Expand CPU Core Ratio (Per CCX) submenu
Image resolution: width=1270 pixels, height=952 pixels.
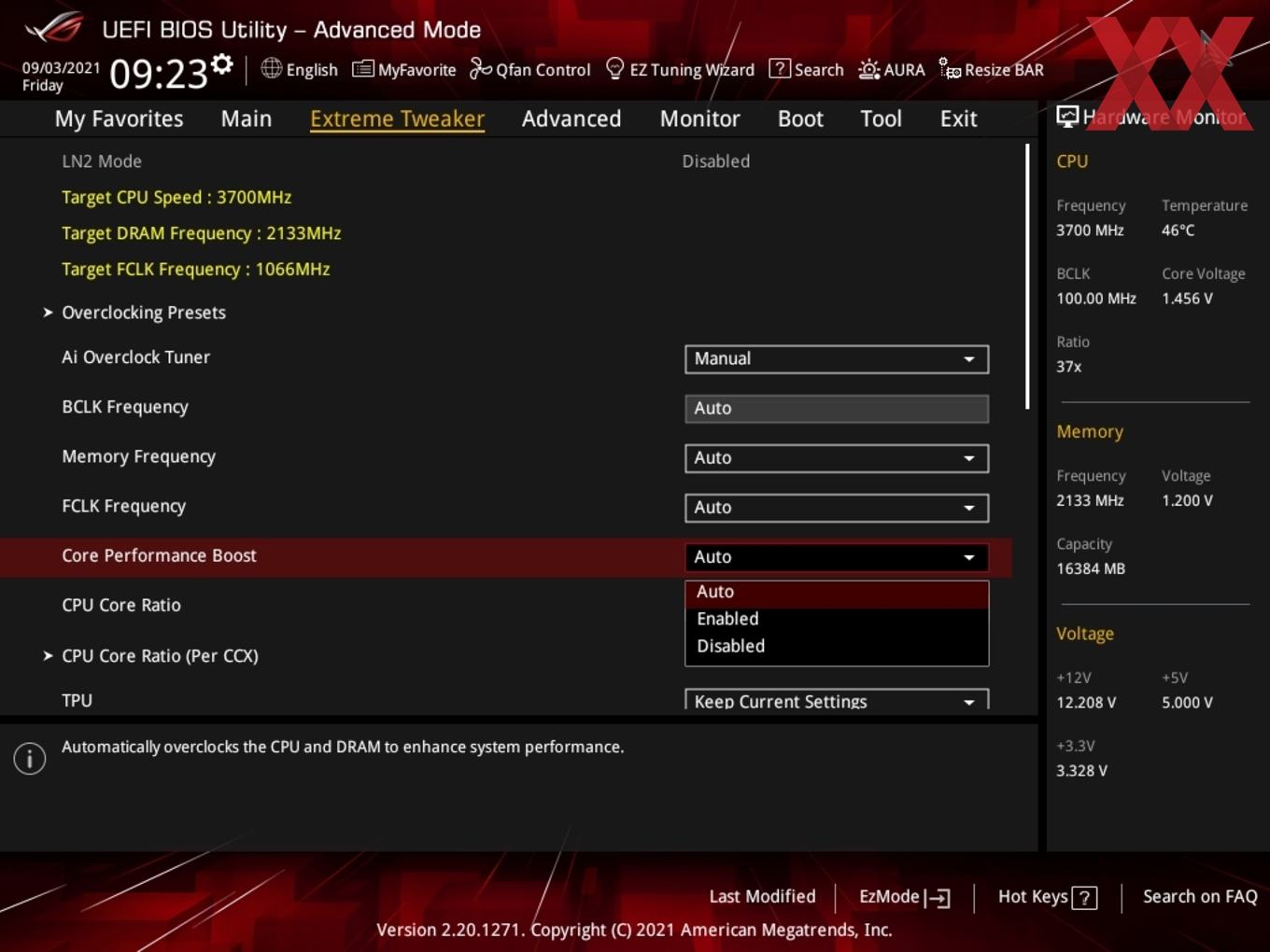pyautogui.click(x=160, y=656)
